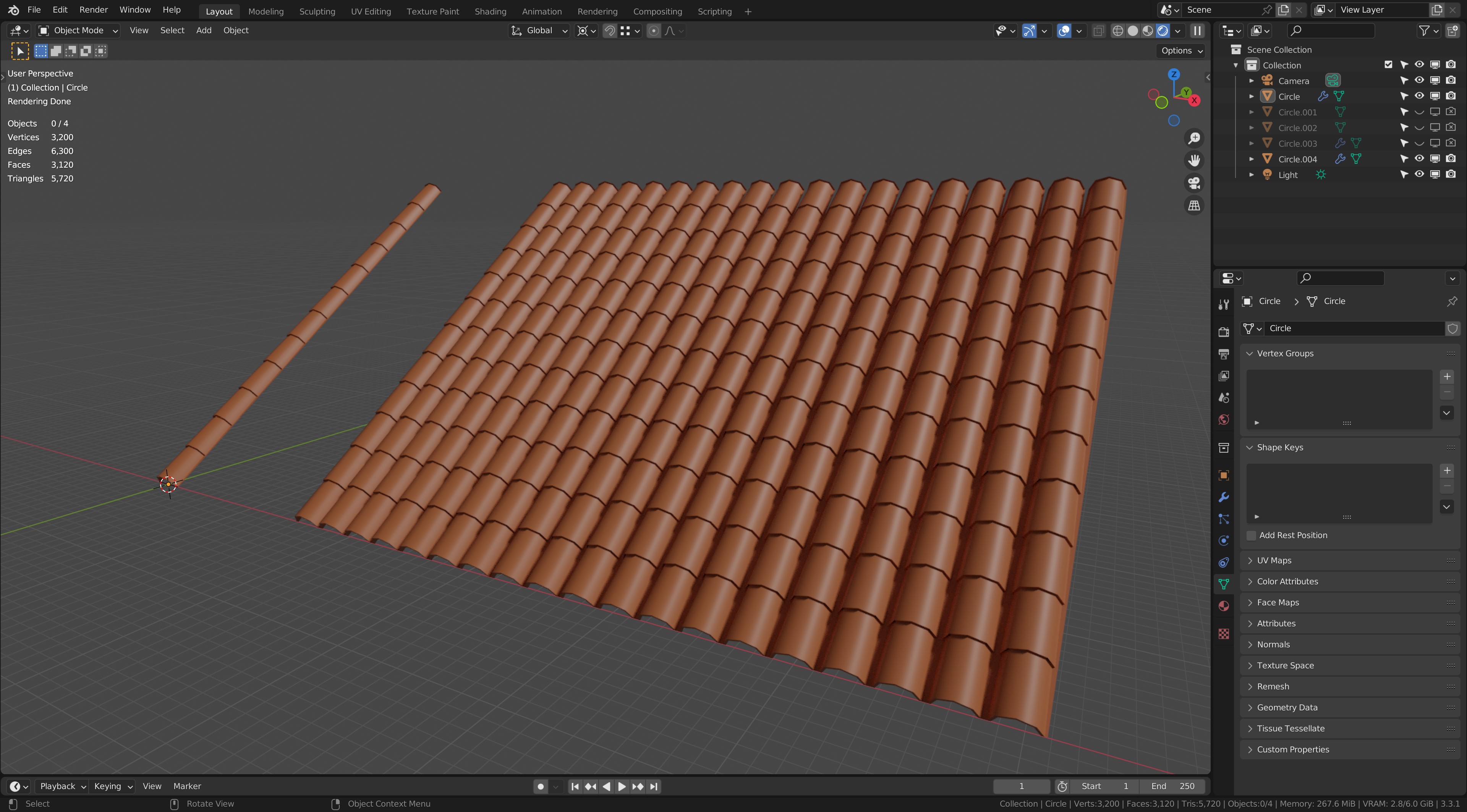Open the Render properties tab icon
Screen dimensions: 1467x812
tap(1223, 332)
